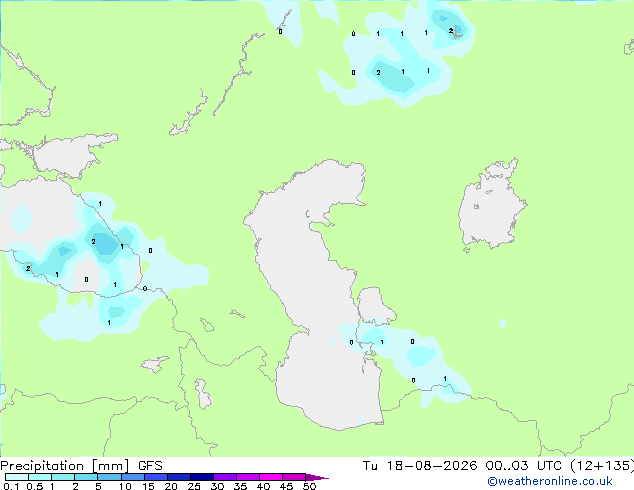634x490 pixels.
Task: Pick the legend swatch between 20 and 25
Action: point(178,477)
